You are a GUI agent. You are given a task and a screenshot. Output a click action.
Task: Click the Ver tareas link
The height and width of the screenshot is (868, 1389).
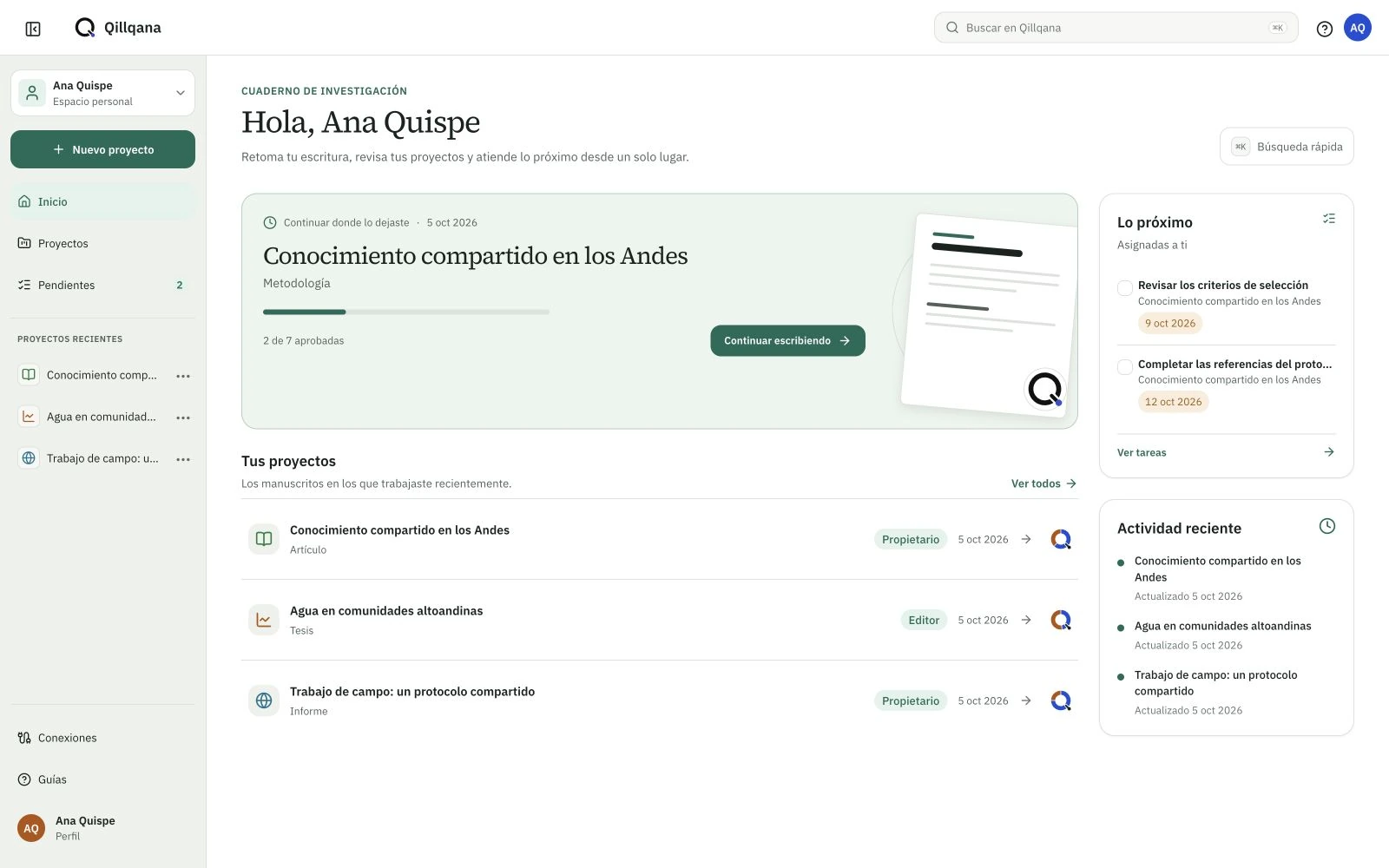(1226, 452)
